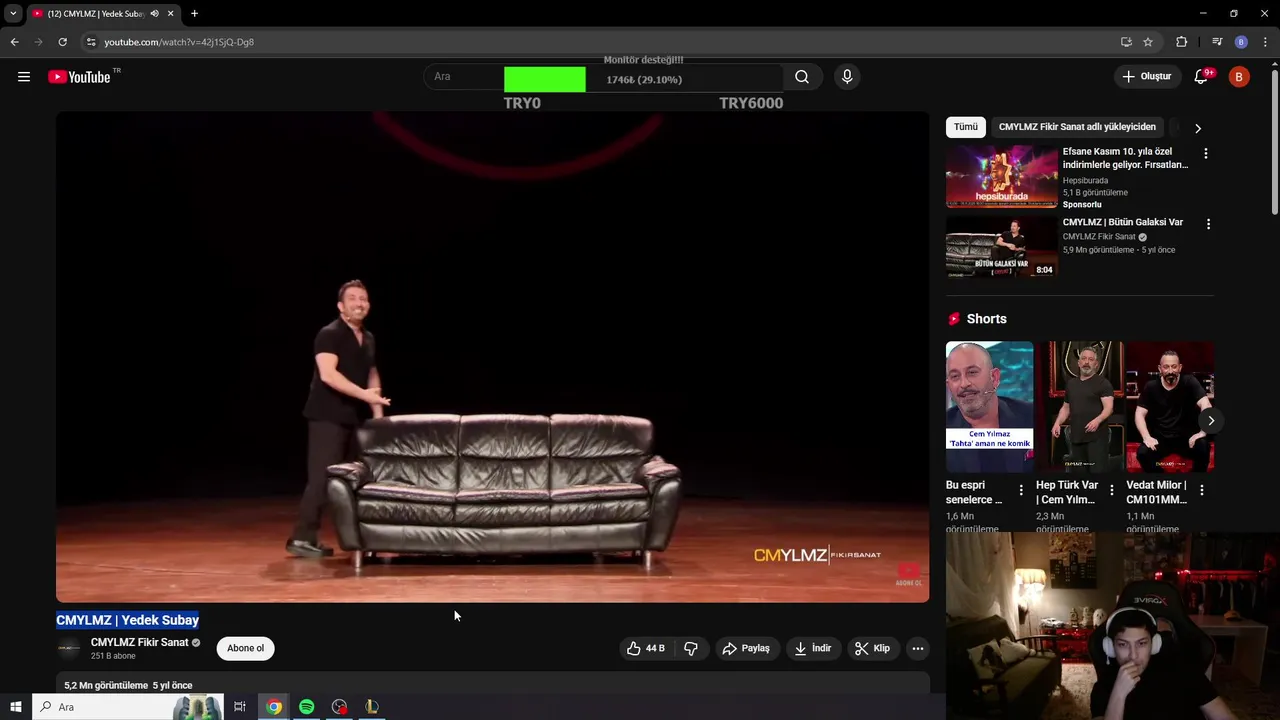Image resolution: width=1280 pixels, height=720 pixels.
Task: Click the green donation goal progress bar
Action: [x=545, y=80]
